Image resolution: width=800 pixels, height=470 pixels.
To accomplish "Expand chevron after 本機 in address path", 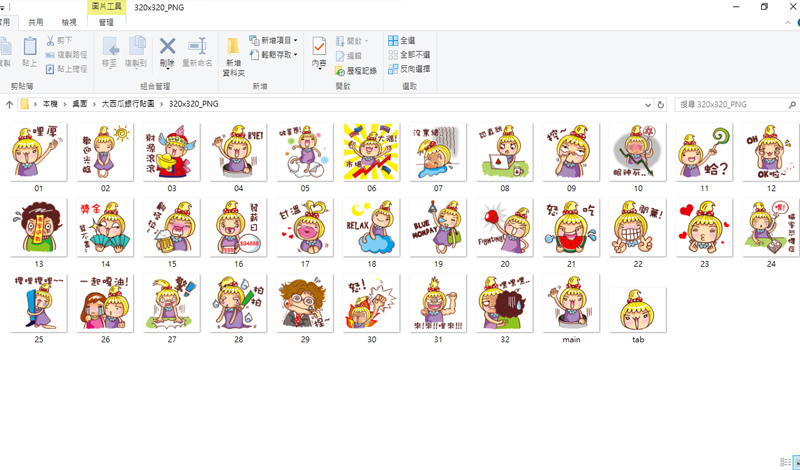I will (65, 104).
